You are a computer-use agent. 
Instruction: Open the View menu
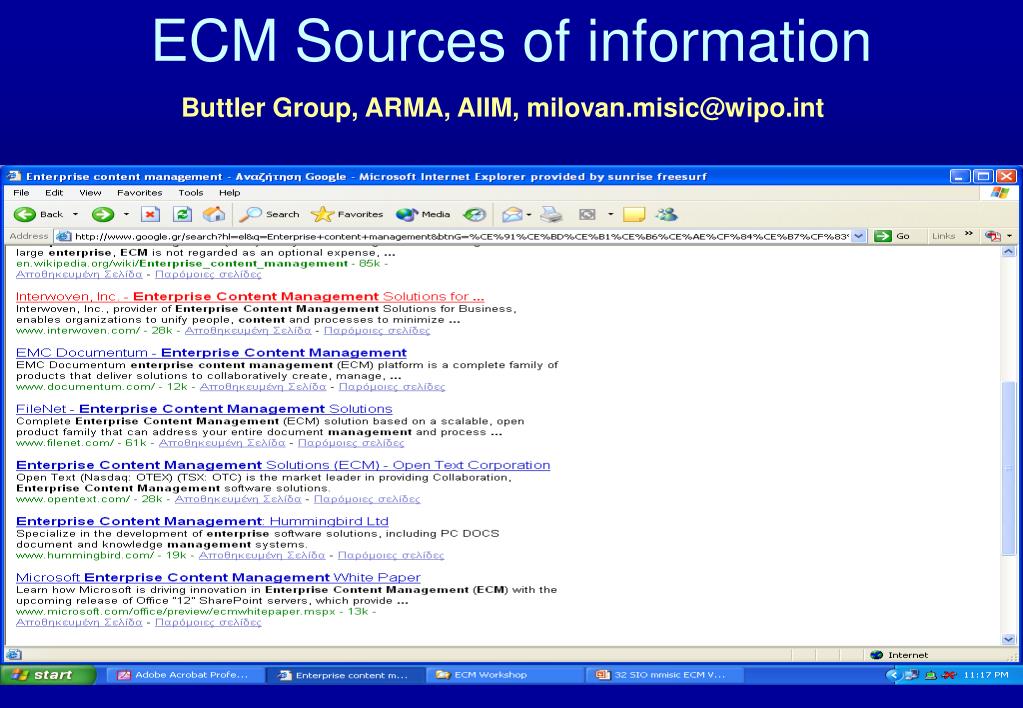tap(90, 192)
